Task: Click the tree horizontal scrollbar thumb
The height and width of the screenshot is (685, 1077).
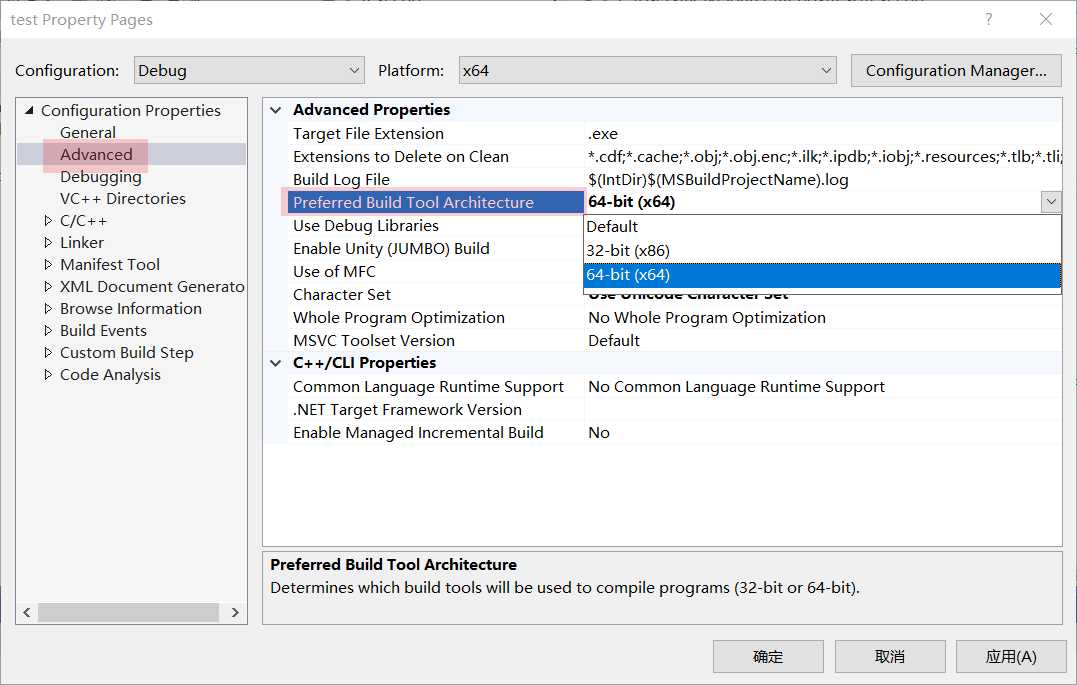Action: [128, 612]
